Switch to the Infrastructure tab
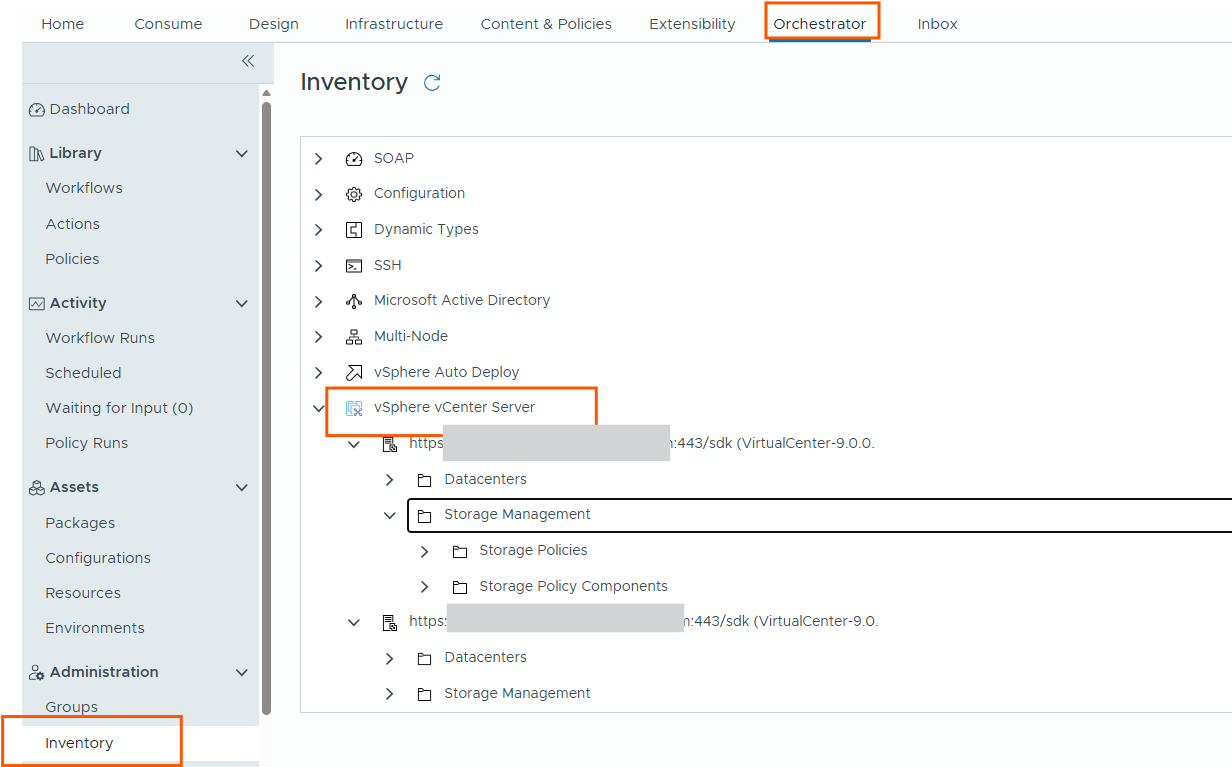The height and width of the screenshot is (767, 1232). pos(394,24)
